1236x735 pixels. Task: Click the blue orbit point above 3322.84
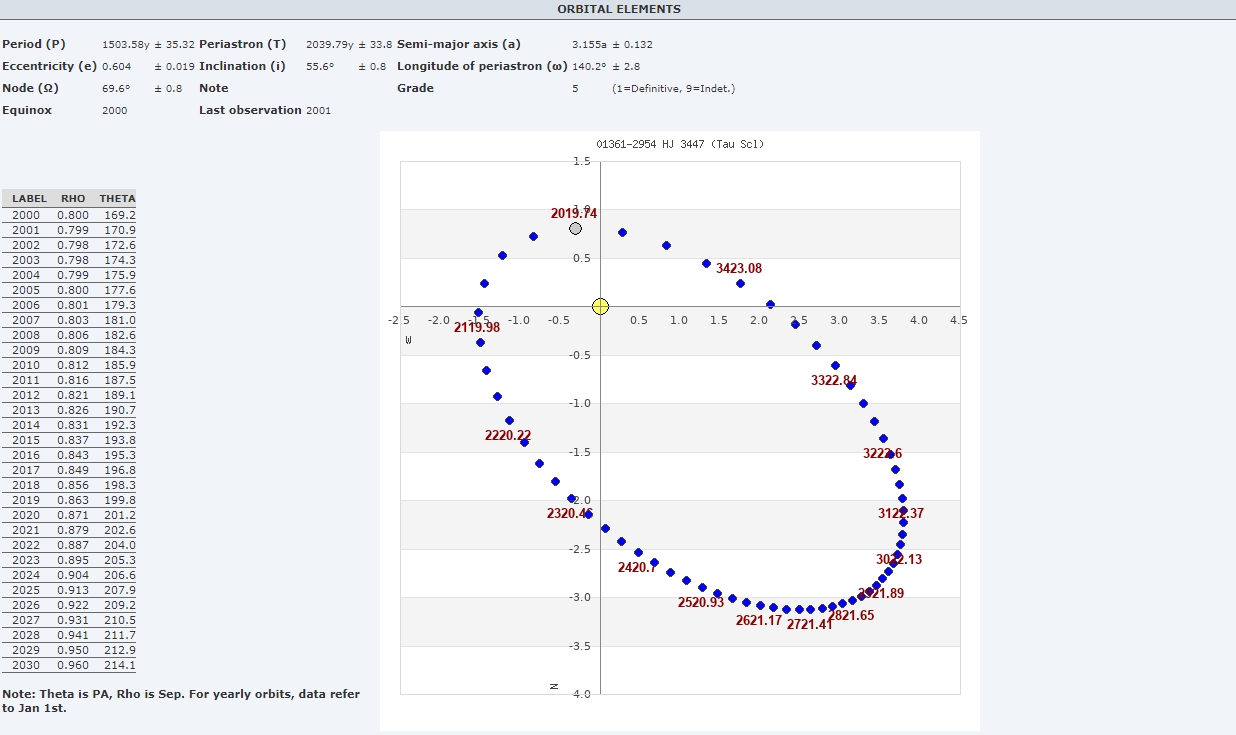pyautogui.click(x=835, y=366)
